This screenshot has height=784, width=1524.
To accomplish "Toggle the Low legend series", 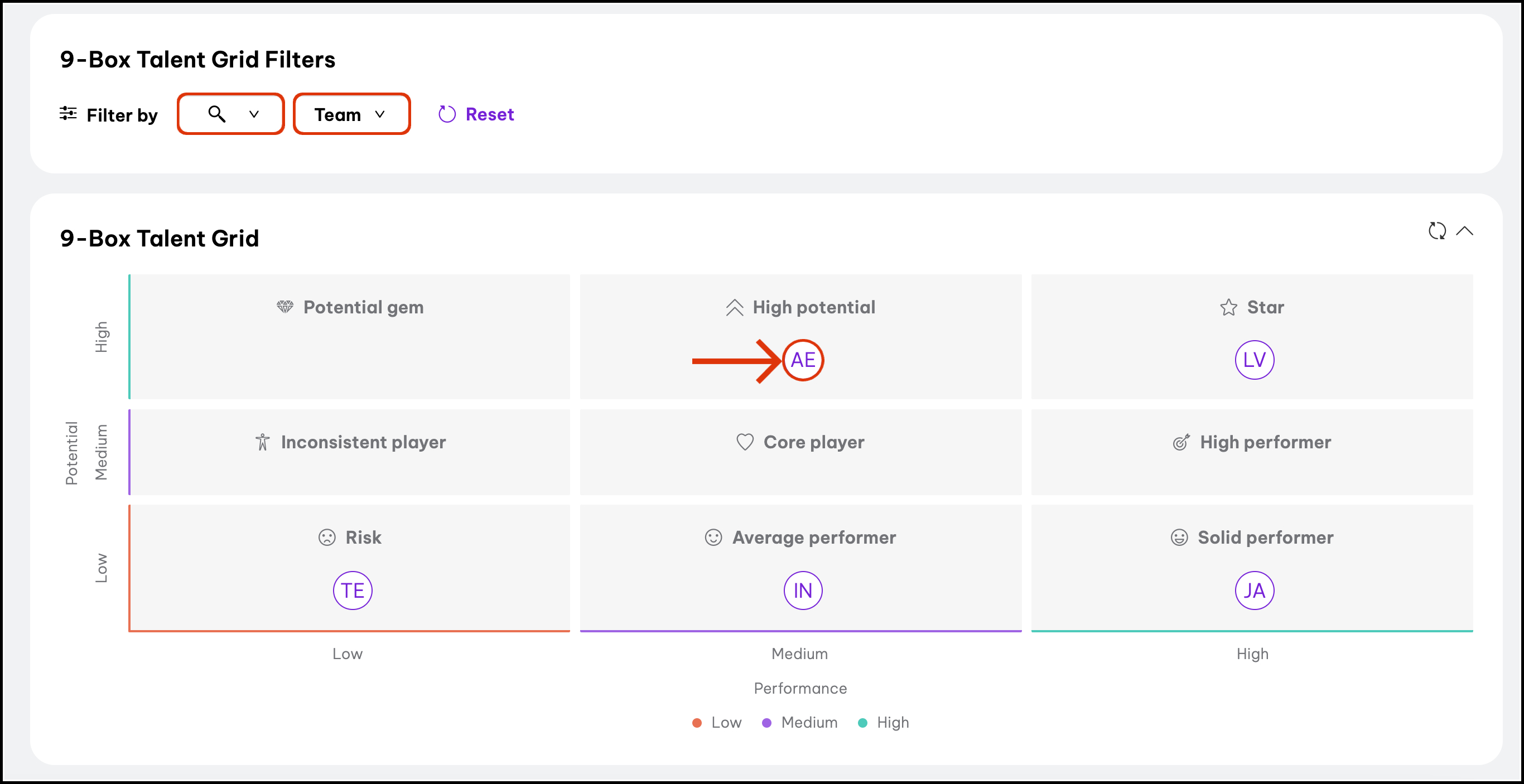I will [717, 723].
